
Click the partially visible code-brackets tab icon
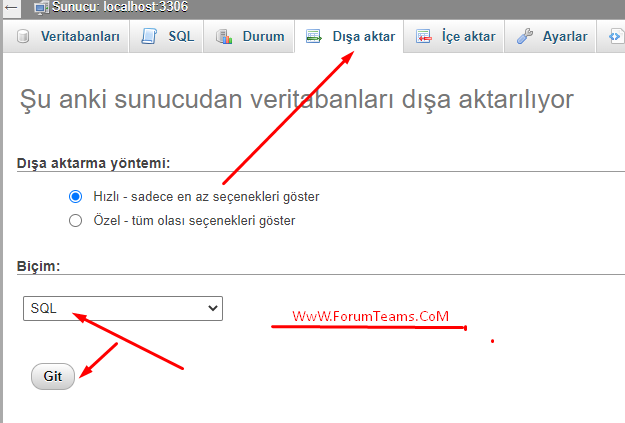615,36
